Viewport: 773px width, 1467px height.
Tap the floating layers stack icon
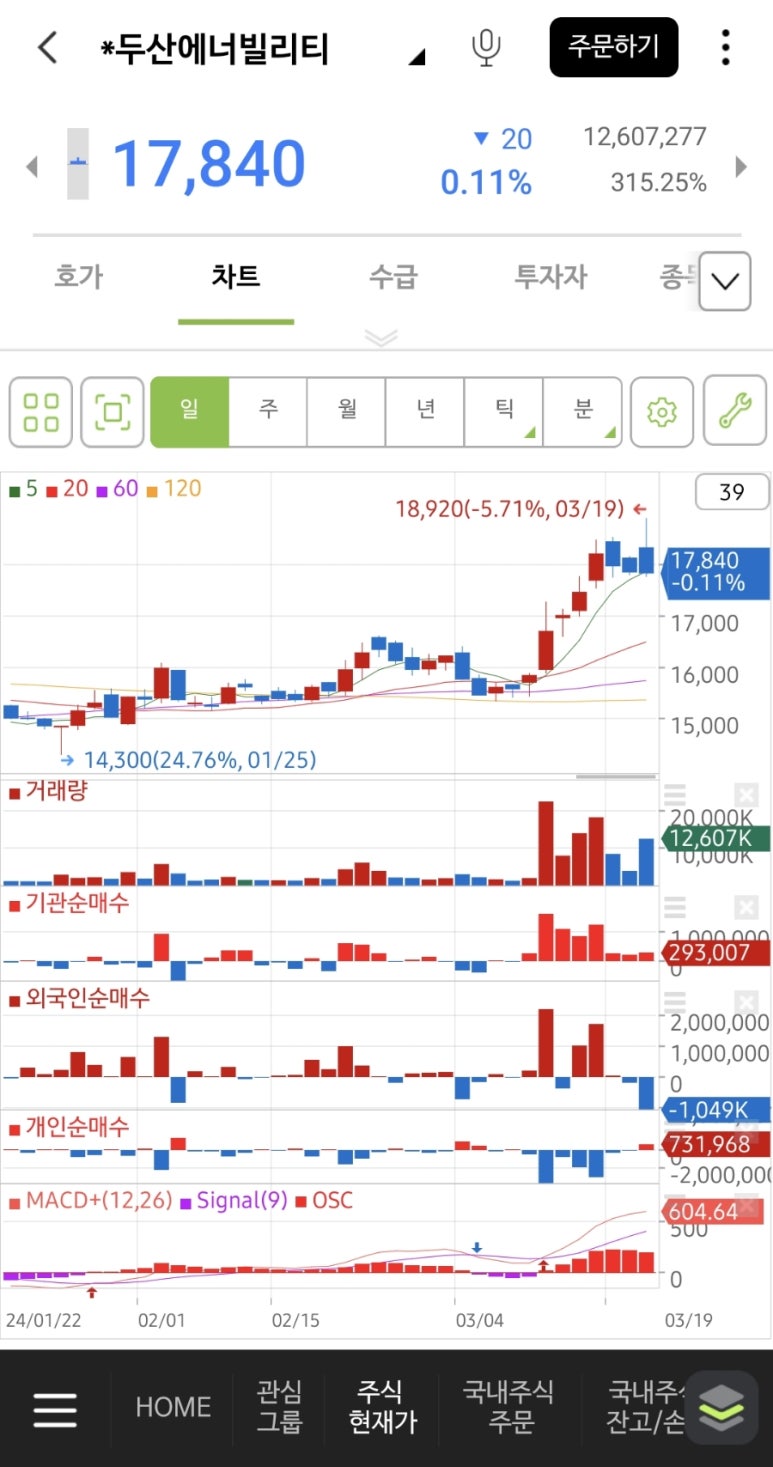(721, 1408)
